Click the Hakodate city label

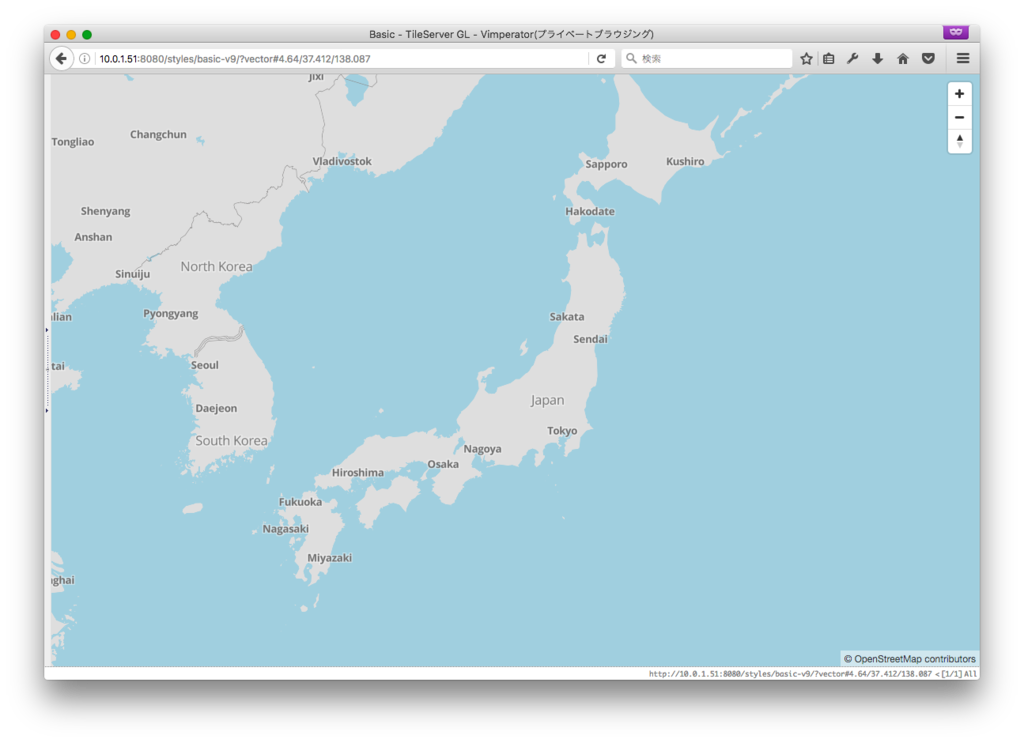(590, 212)
